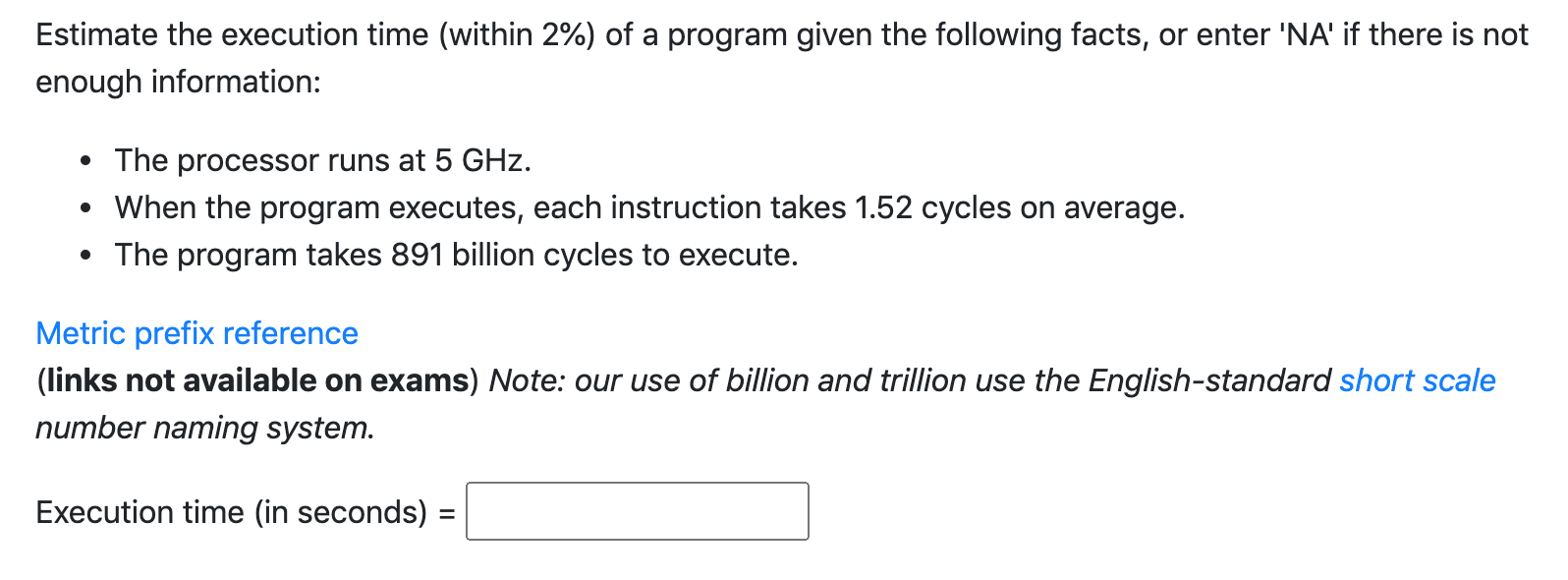This screenshot has width=1568, height=580.
Task: Click the bullet mentioning 1.52 cycles per instruction
Action: coord(648,207)
